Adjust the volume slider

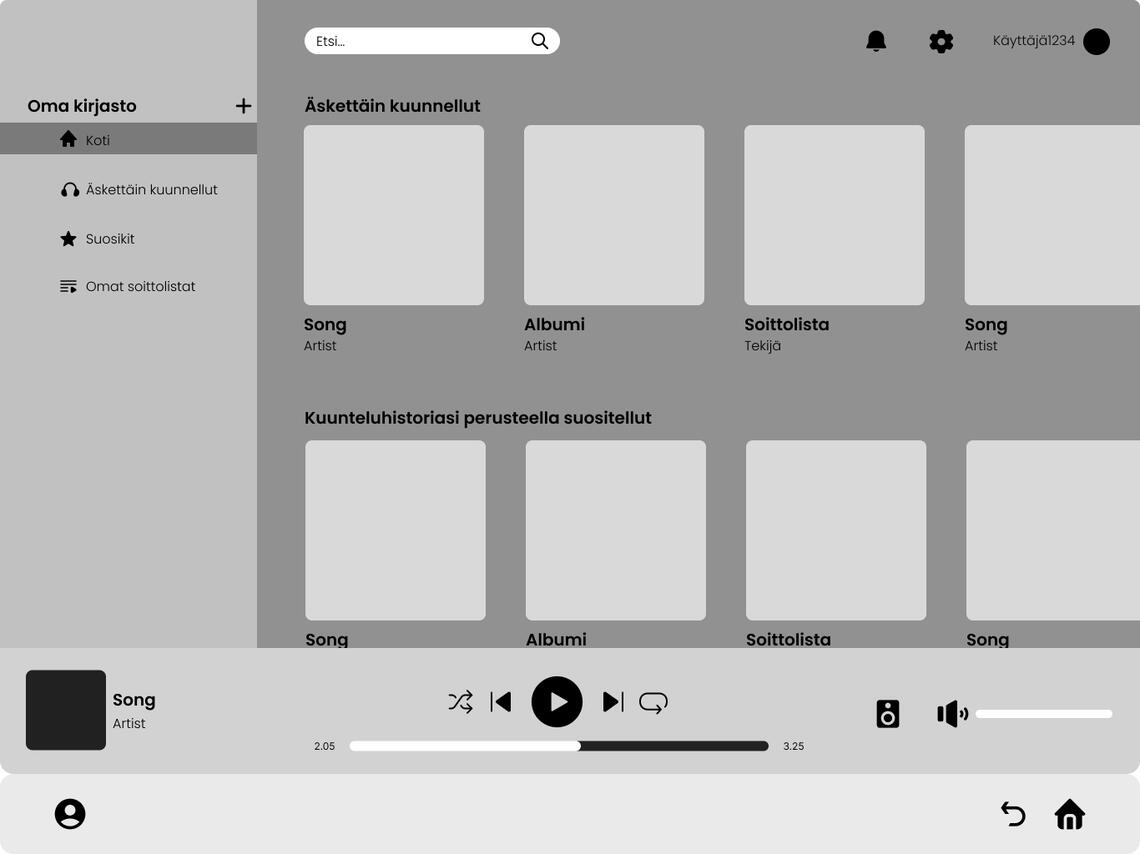[x=1044, y=714]
